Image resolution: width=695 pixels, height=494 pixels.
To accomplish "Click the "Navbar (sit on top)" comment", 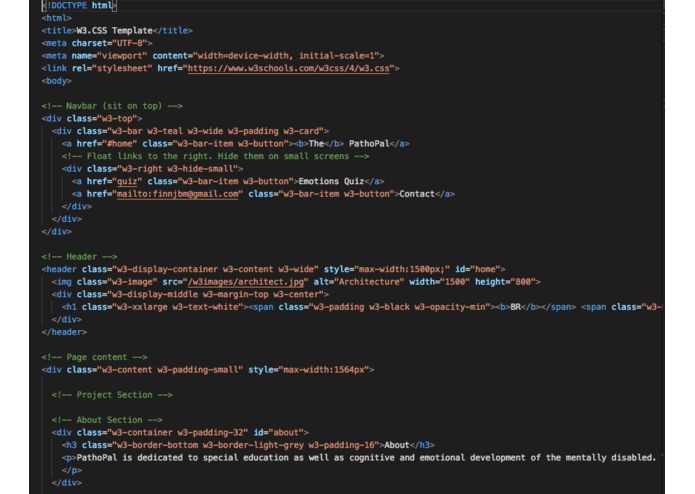I will (x=112, y=106).
